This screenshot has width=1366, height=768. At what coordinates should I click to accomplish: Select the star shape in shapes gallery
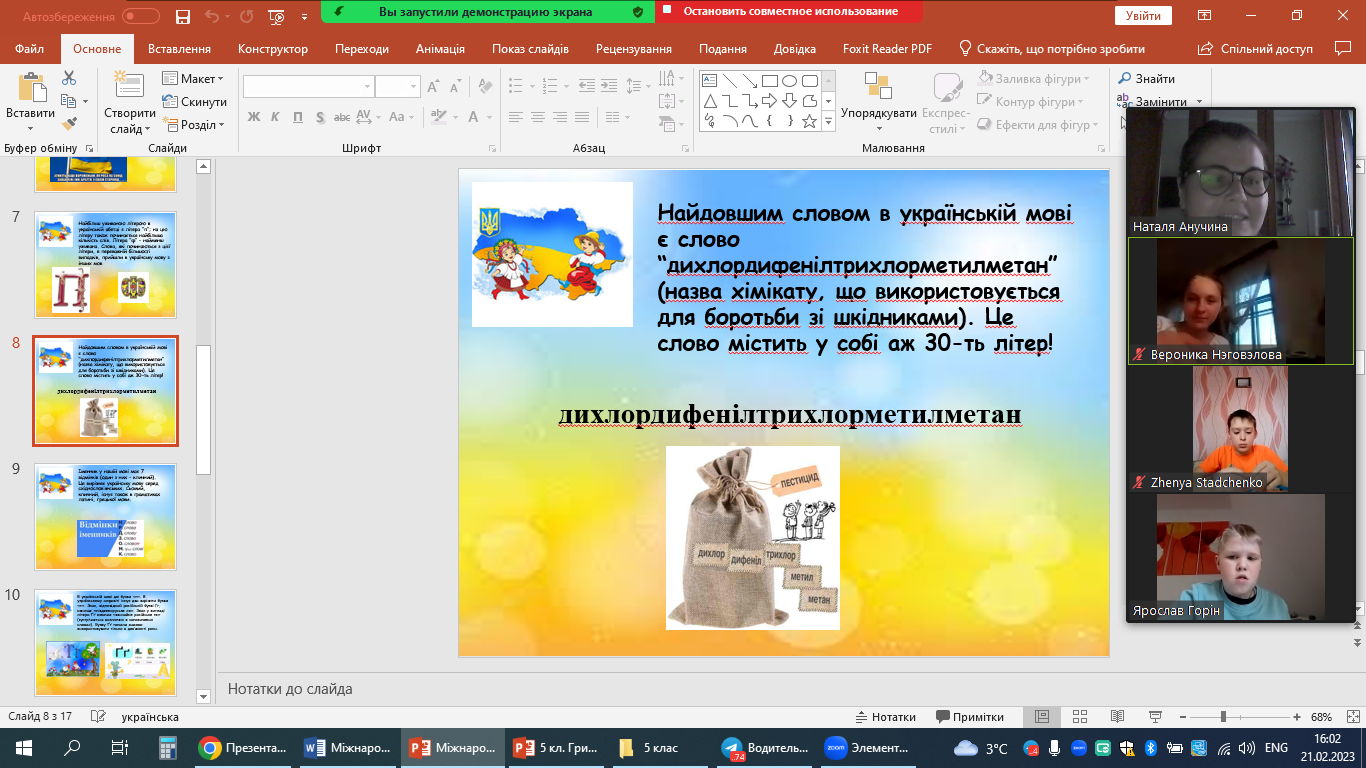click(809, 121)
